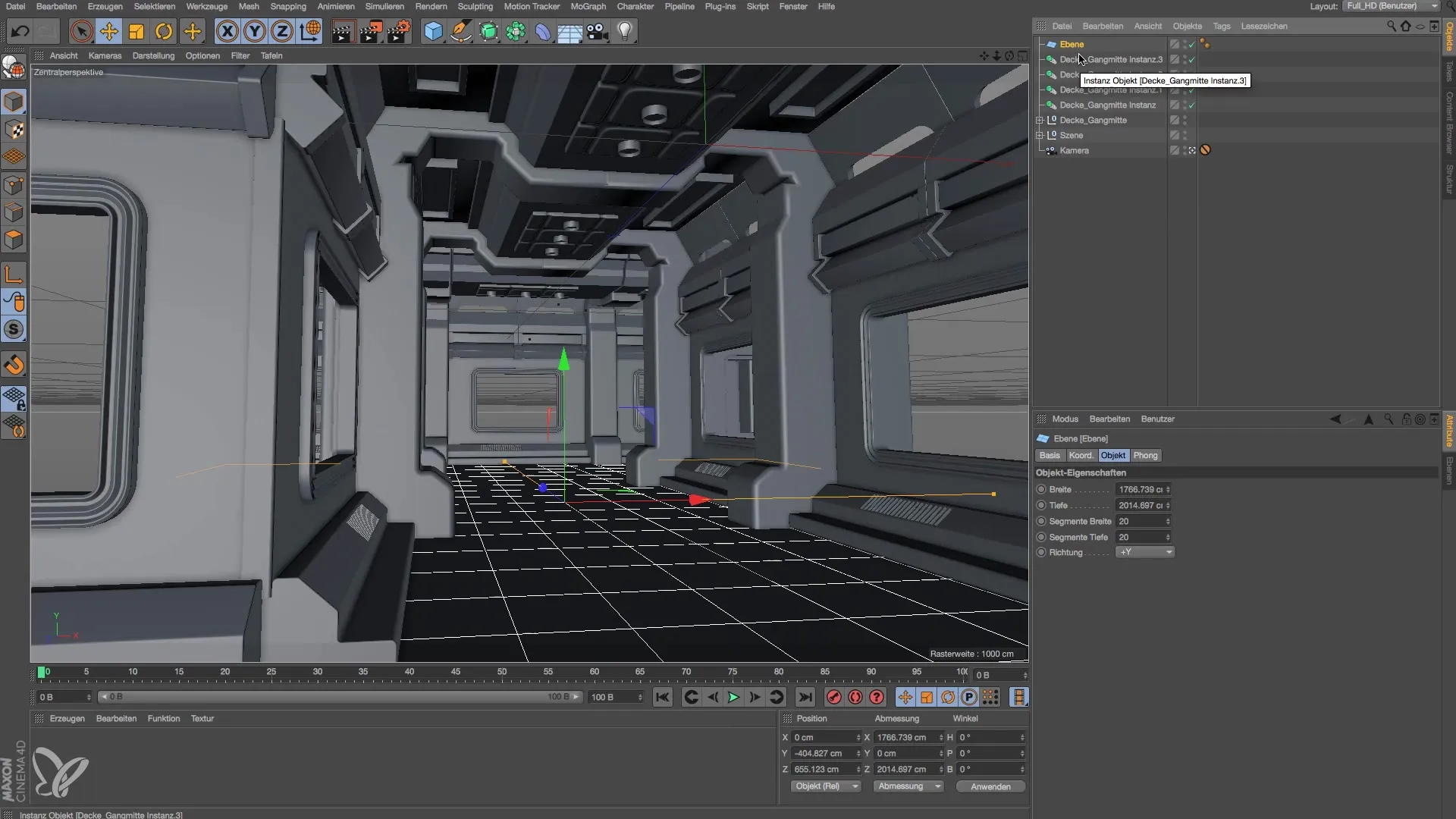
Task: Toggle autokeying button
Action: (x=855, y=697)
